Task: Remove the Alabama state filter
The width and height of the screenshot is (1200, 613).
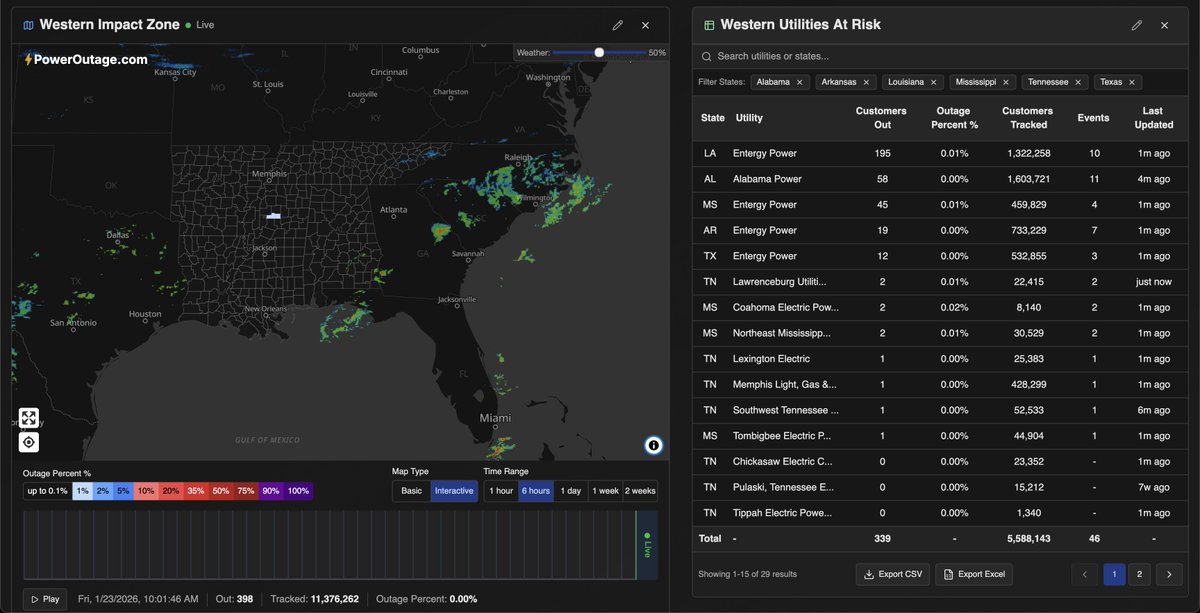Action: 799,82
